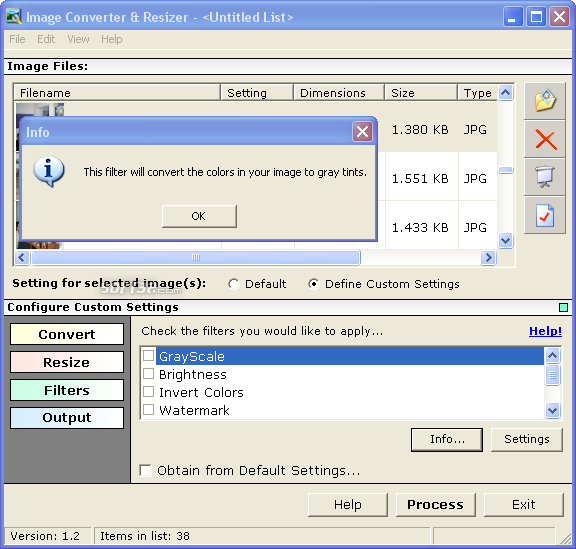
Task: Open the Edit menu
Action: point(46,39)
